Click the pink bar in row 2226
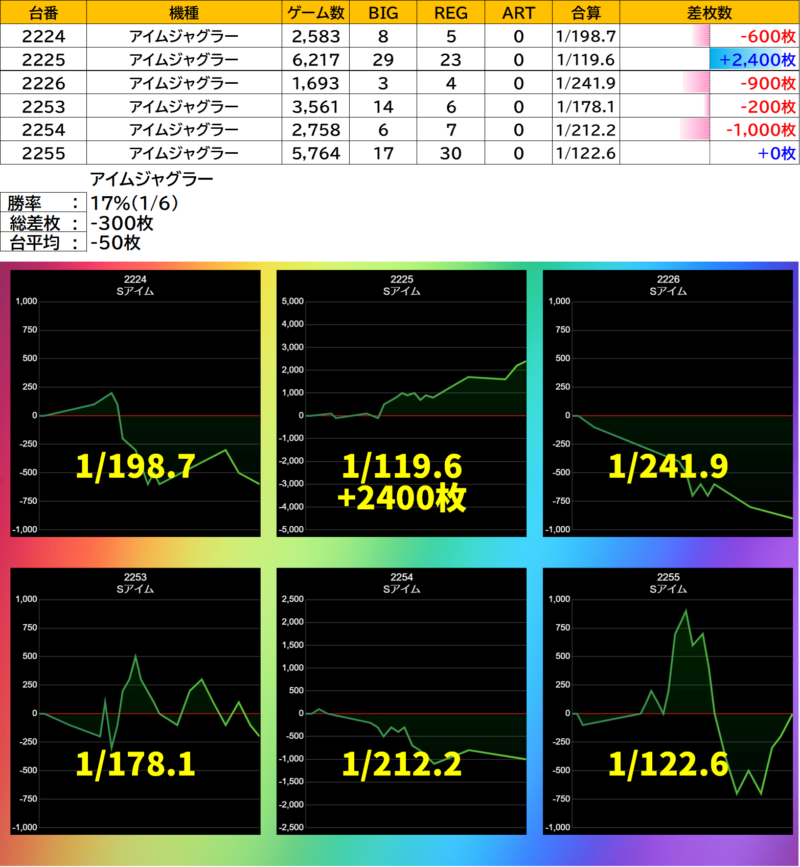Image resolution: width=800 pixels, height=867 pixels. click(x=697, y=83)
